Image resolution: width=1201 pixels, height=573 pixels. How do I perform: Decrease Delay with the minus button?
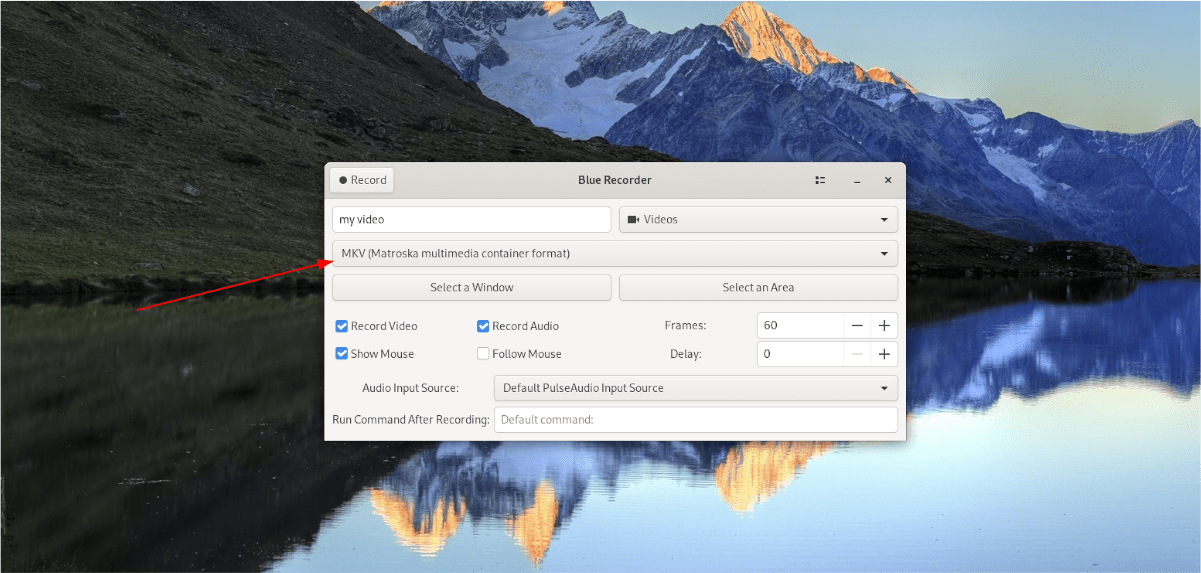click(857, 353)
